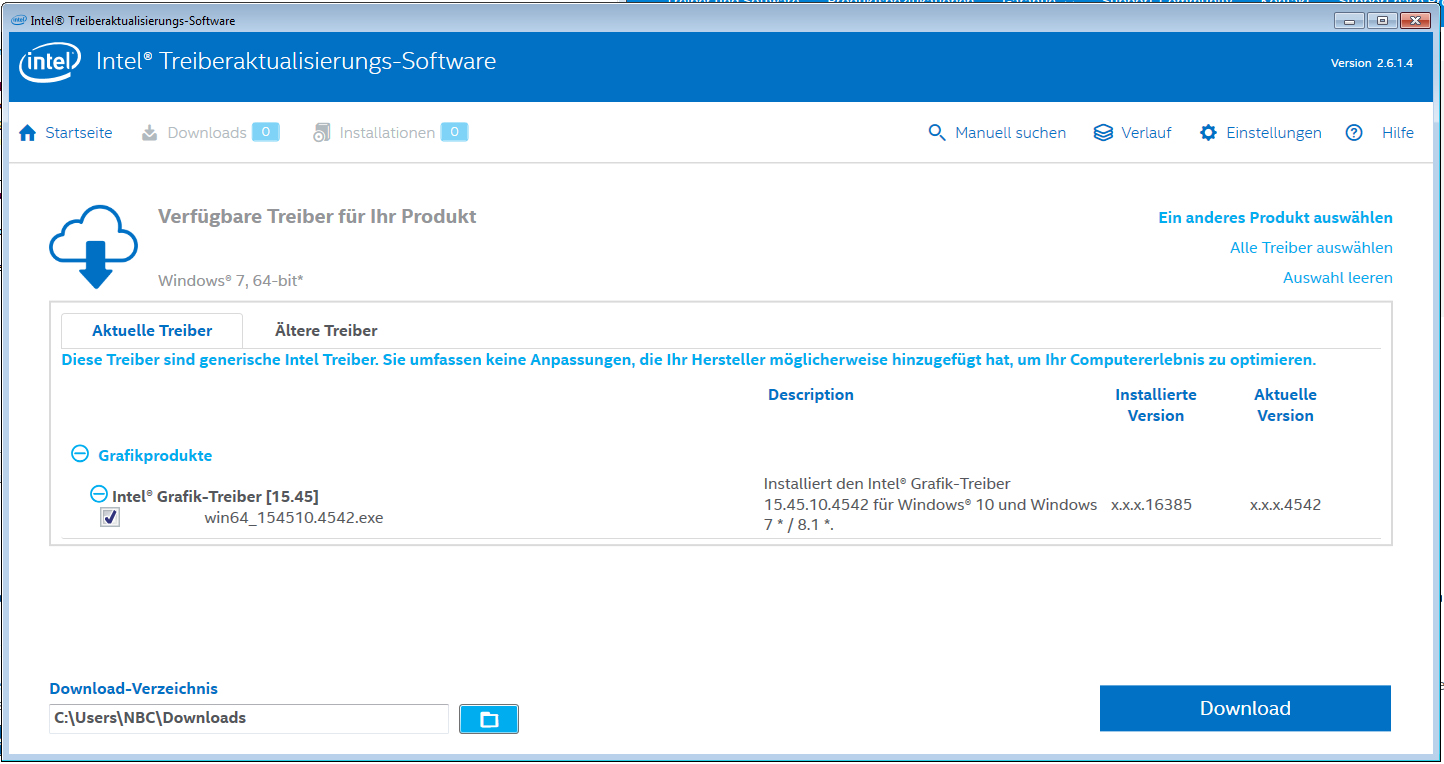Click the Einstellungen gear icon
Viewport: 1444px width, 764px height.
1209,133
